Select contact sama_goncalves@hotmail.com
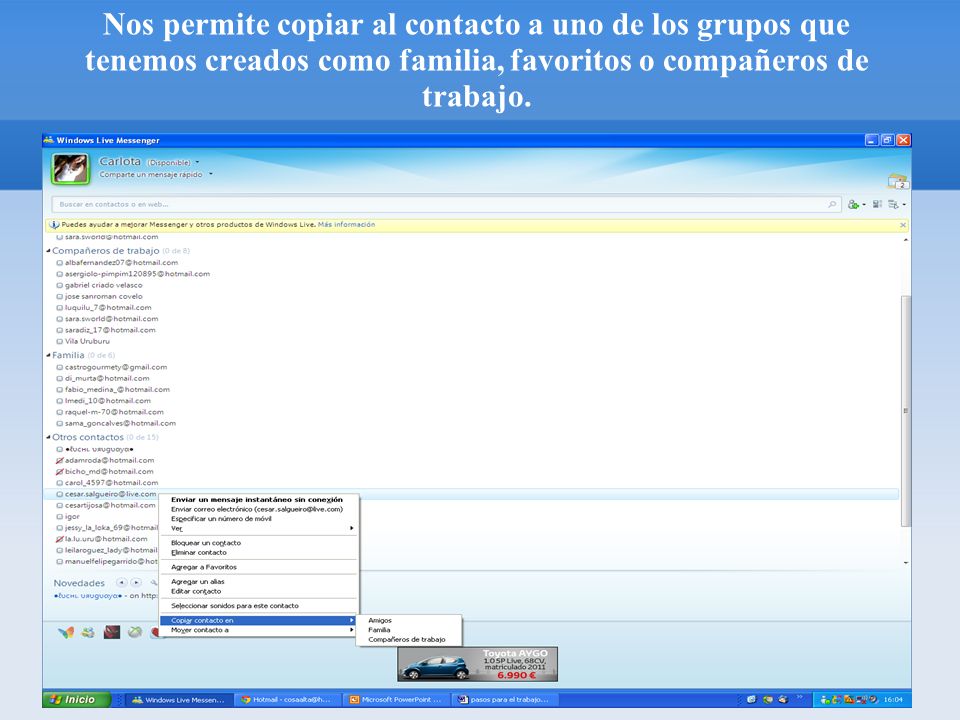The width and height of the screenshot is (960, 720). [x=120, y=423]
